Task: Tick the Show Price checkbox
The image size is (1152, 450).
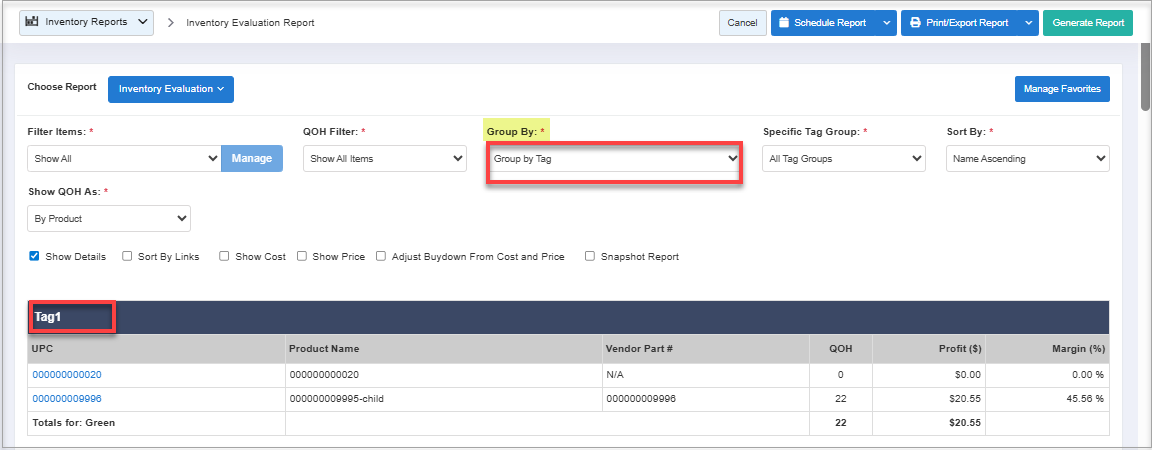Action: (x=302, y=257)
